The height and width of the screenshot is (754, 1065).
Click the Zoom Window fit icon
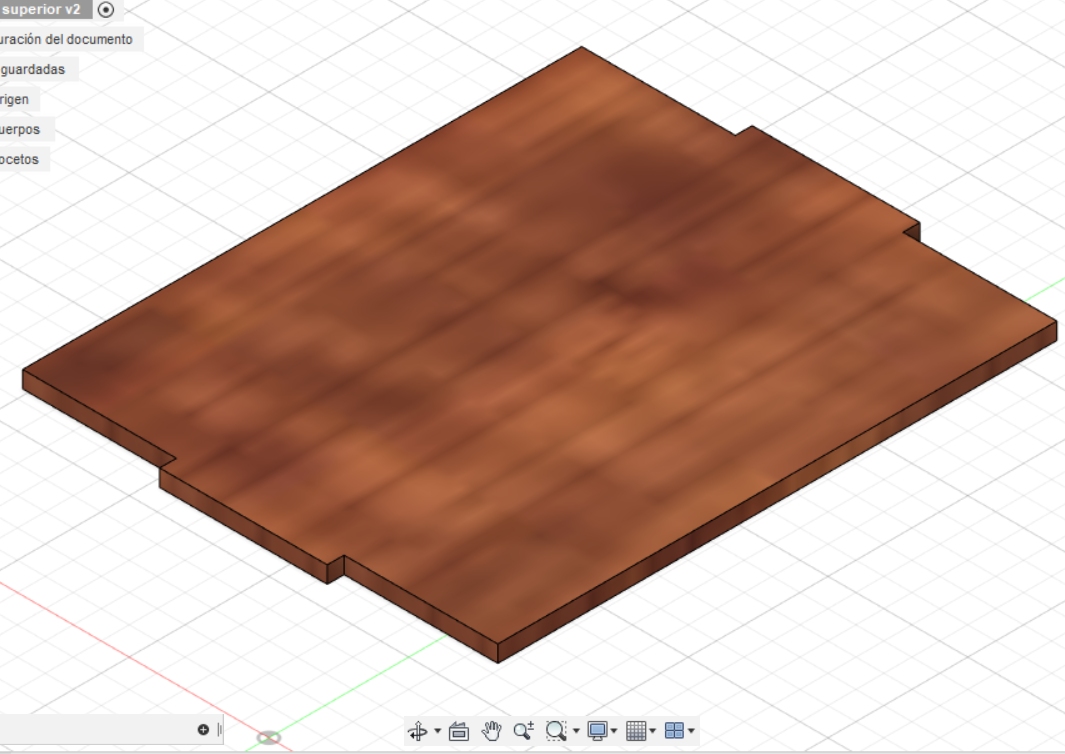point(556,731)
